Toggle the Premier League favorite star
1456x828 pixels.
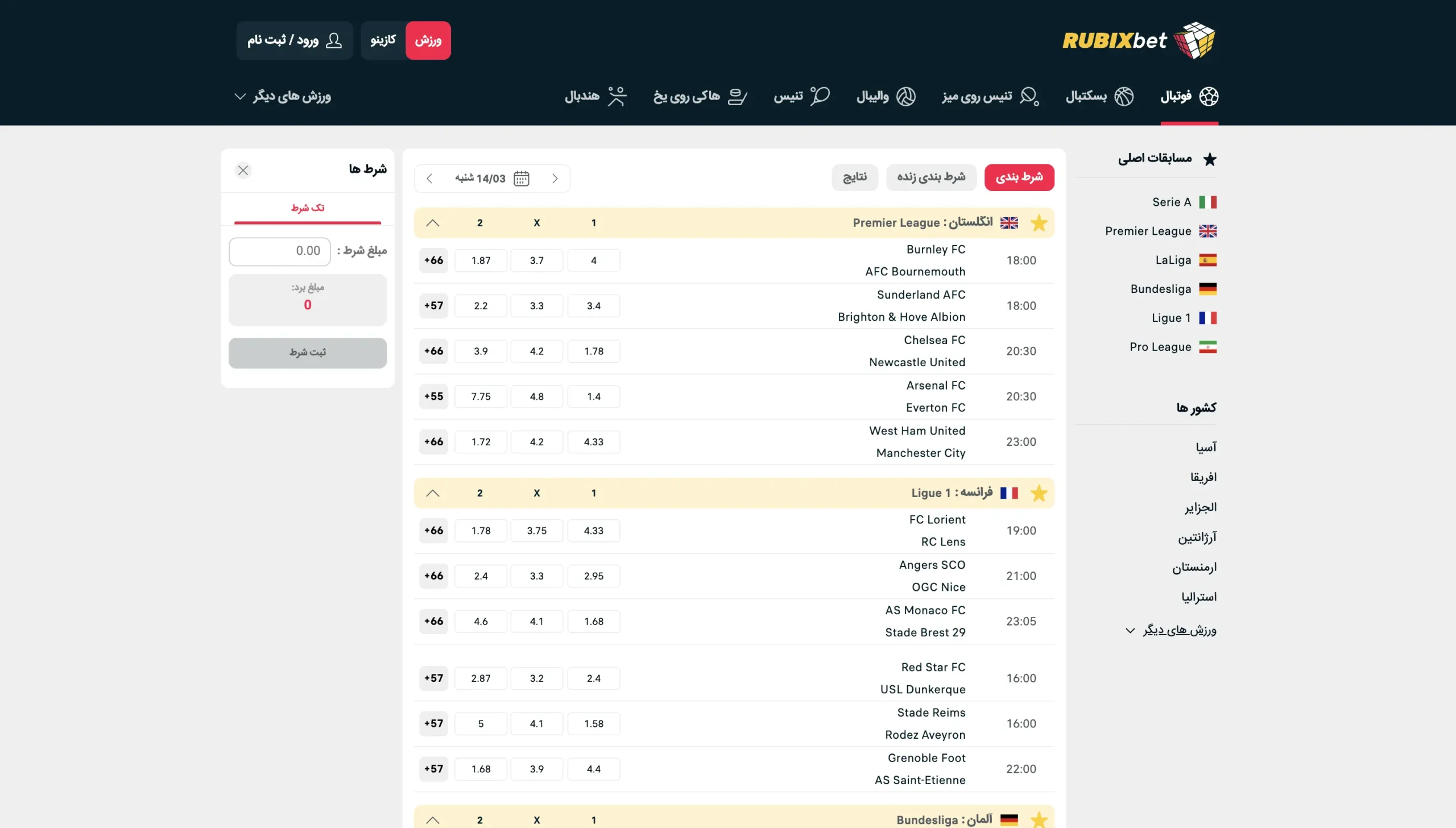[1040, 223]
